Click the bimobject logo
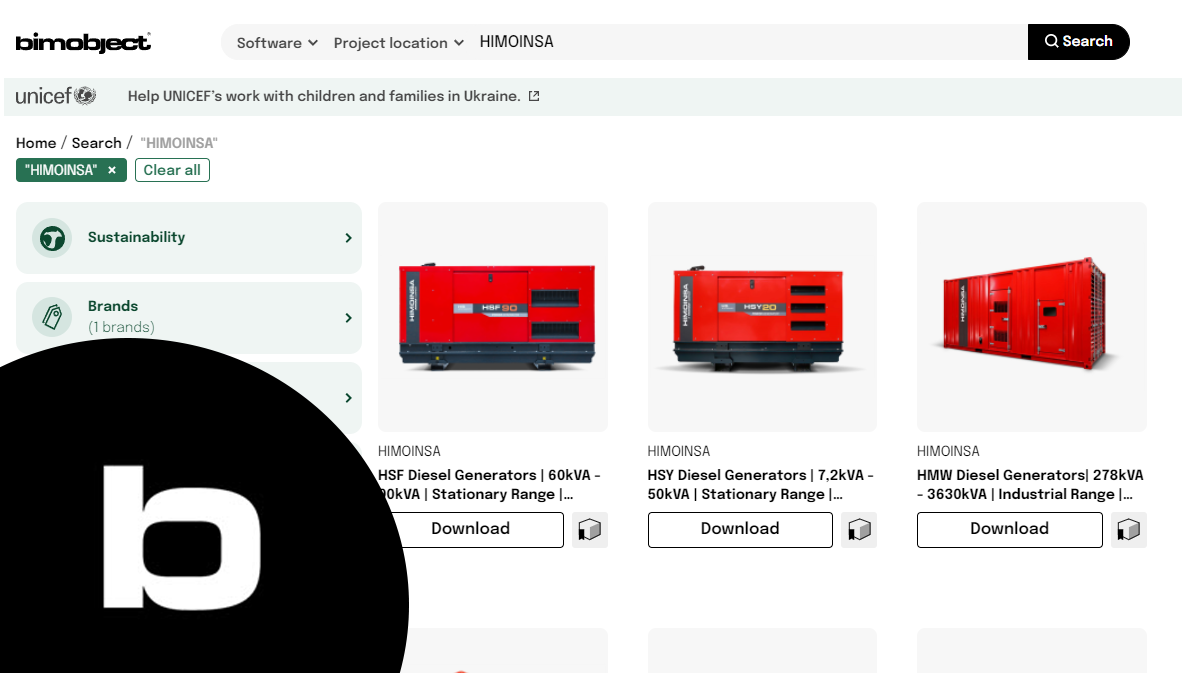The height and width of the screenshot is (673, 1182). [x=83, y=42]
